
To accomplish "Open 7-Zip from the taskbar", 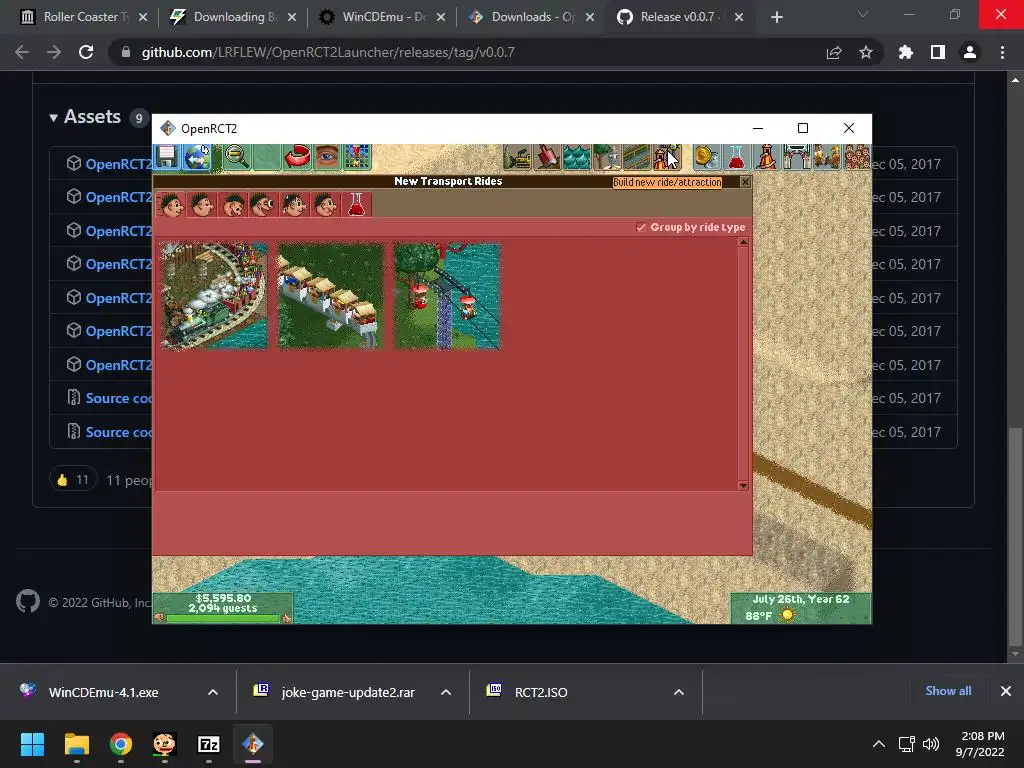I will 209,744.
